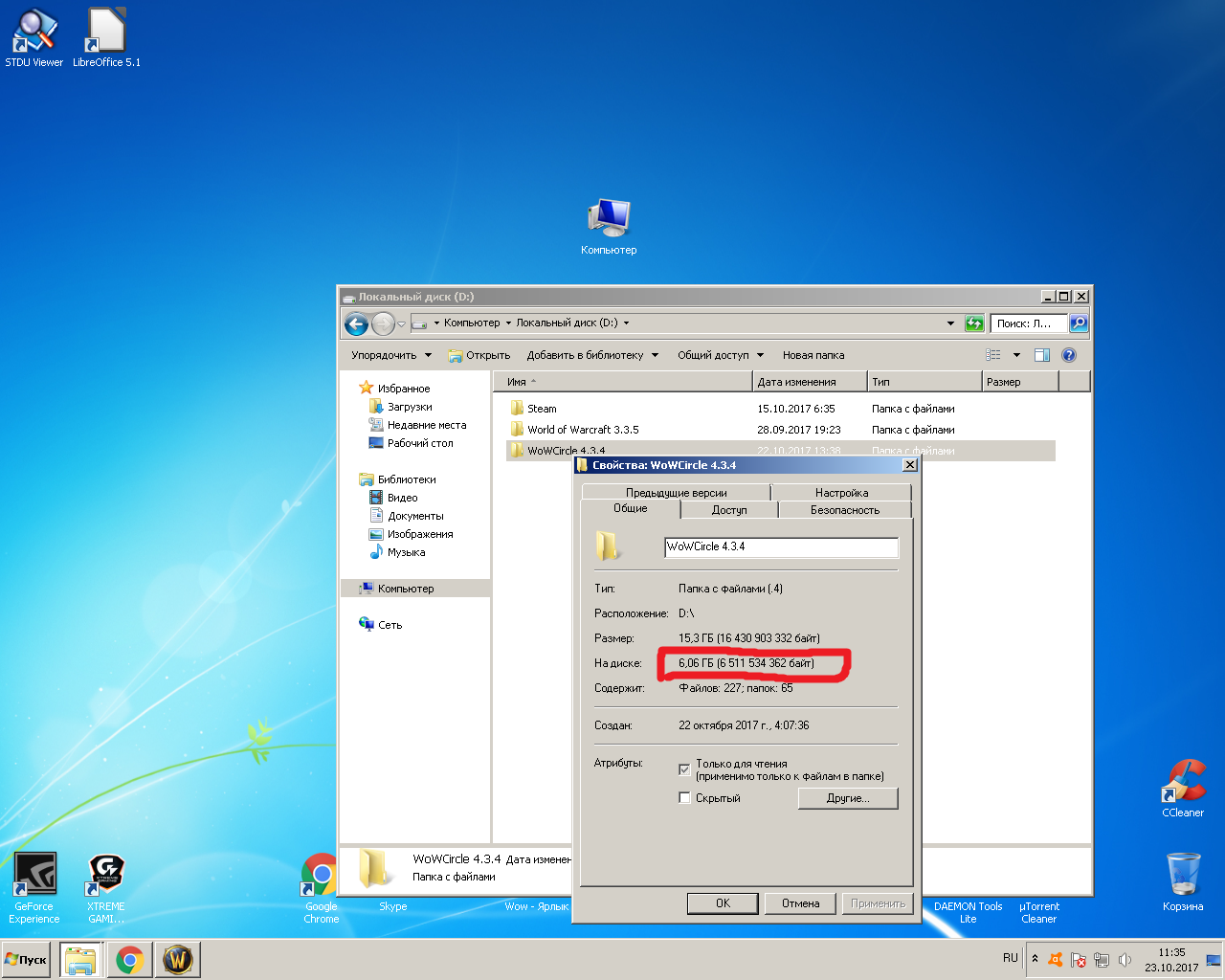Toggle the 'Только для чтения' checkbox
1225x980 pixels.
click(x=684, y=769)
